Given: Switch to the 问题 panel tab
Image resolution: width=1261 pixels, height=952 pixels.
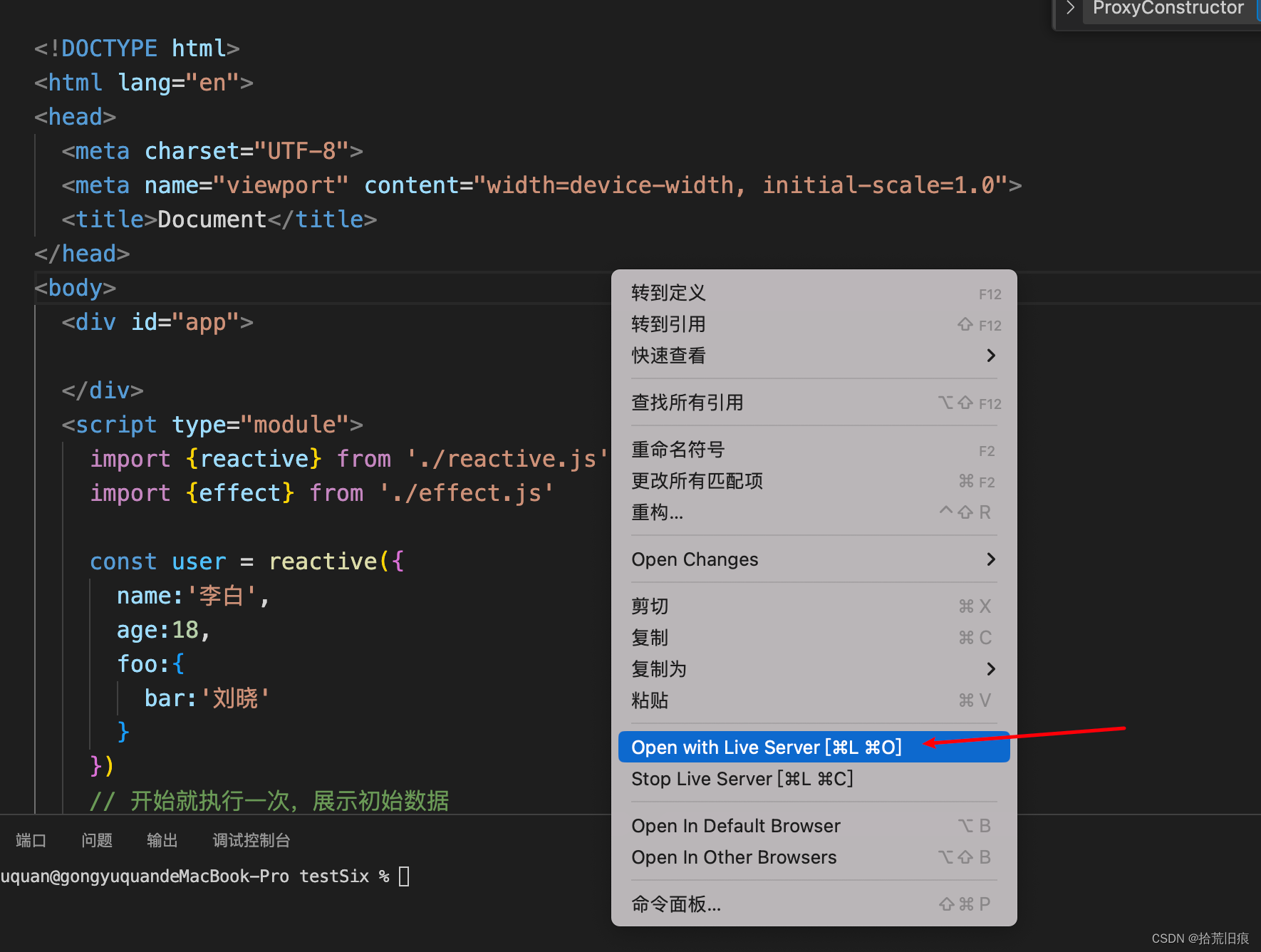Looking at the screenshot, I should (x=97, y=841).
